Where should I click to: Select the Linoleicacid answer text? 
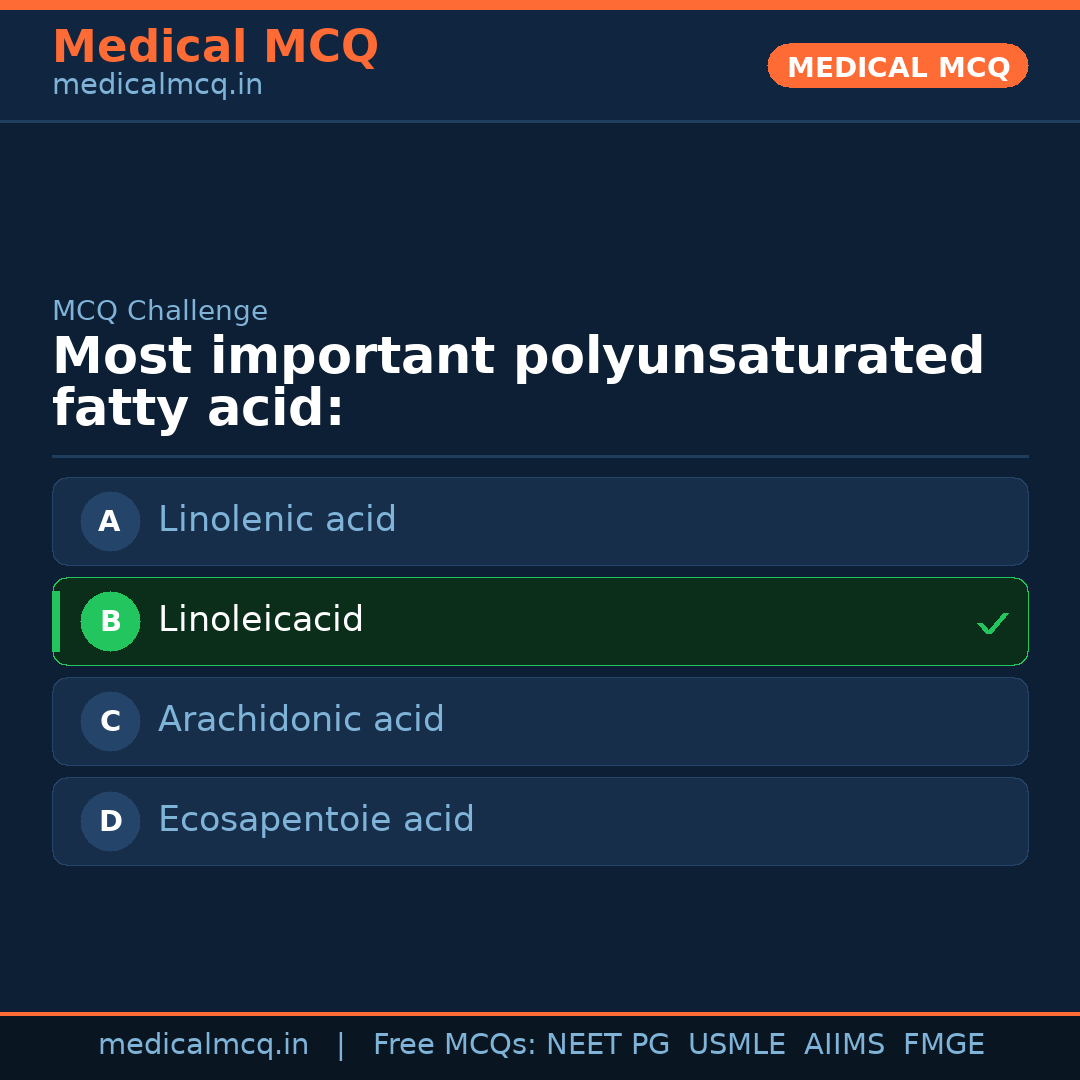pyautogui.click(x=260, y=620)
